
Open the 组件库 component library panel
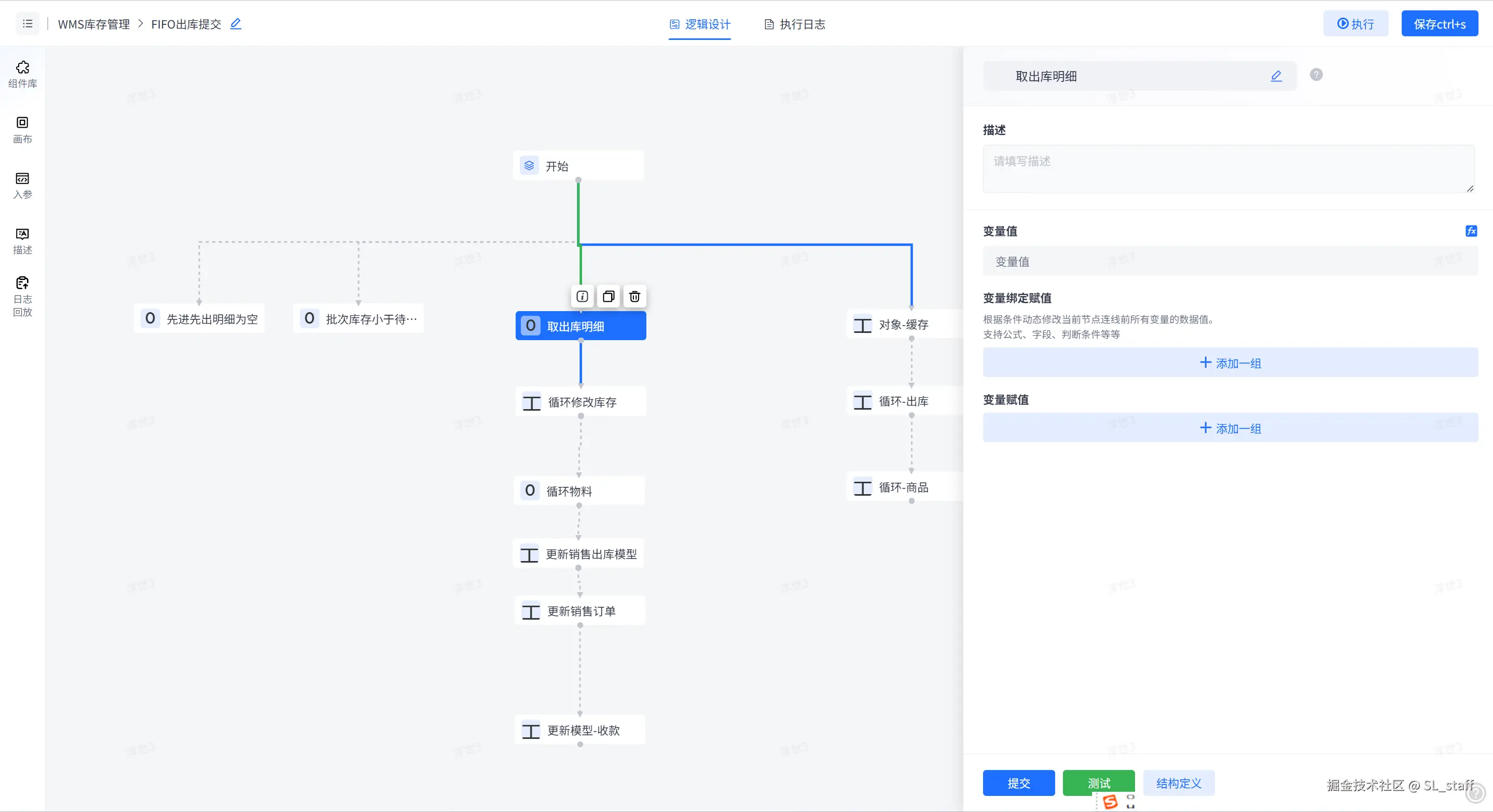pyautogui.click(x=23, y=74)
